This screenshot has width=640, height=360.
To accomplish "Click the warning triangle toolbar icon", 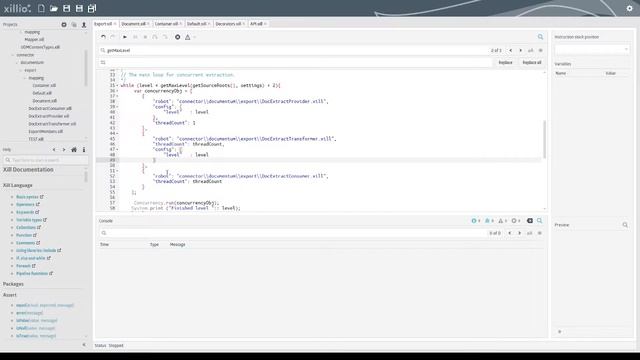I will coord(188,37).
